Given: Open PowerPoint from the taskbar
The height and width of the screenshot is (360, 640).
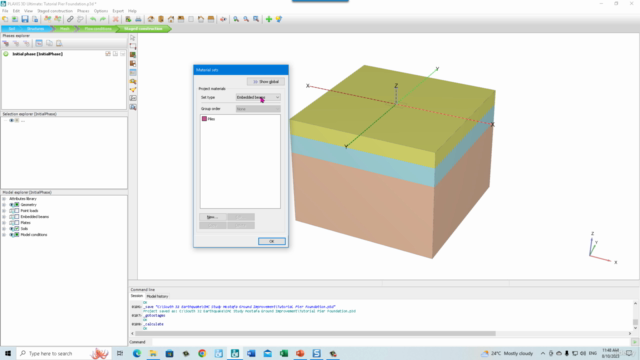Looking at the screenshot, I should (x=300, y=353).
